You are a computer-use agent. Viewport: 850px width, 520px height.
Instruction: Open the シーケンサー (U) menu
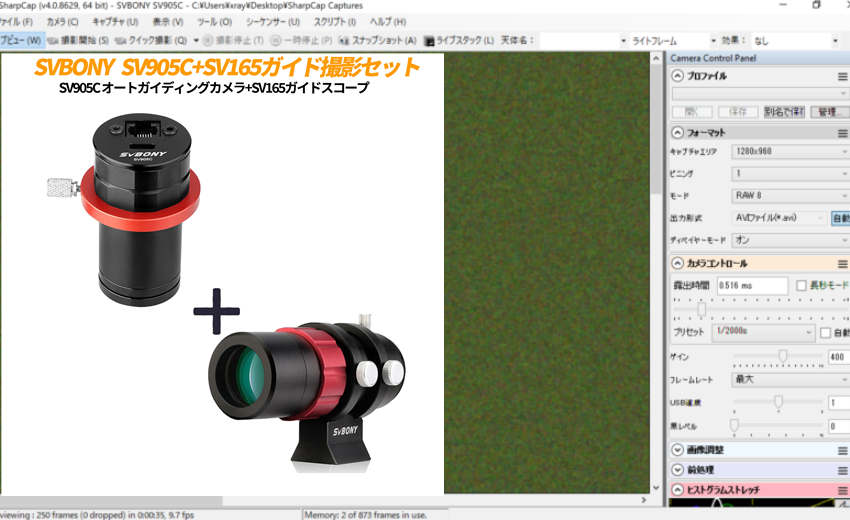[273, 22]
